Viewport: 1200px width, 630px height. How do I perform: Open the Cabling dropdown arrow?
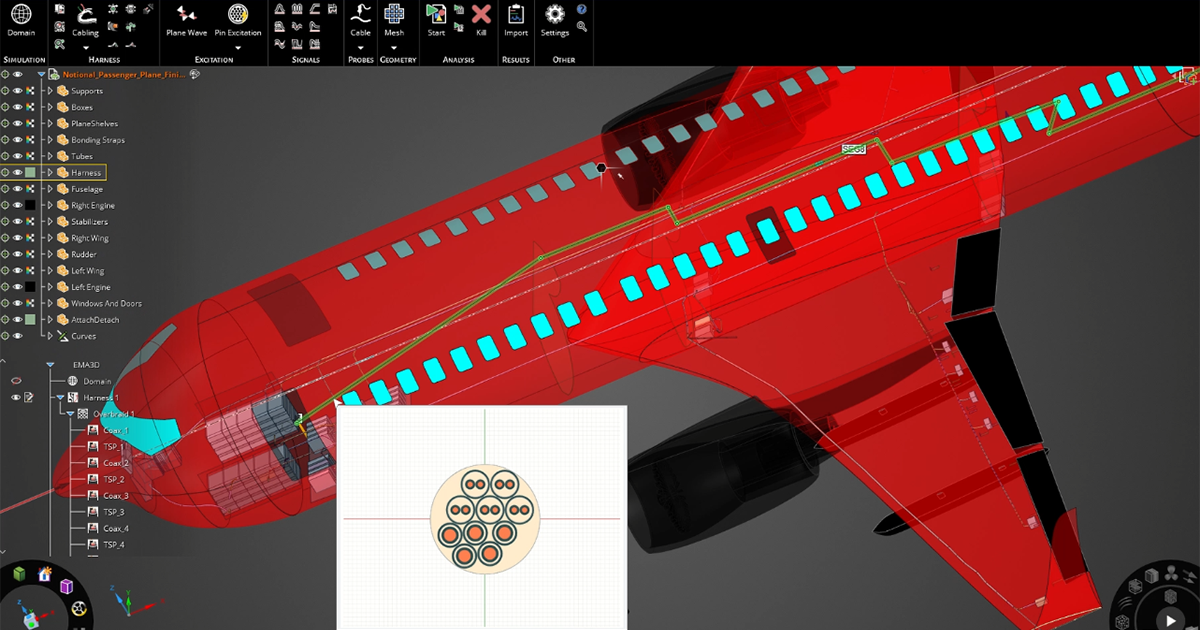tap(85, 46)
